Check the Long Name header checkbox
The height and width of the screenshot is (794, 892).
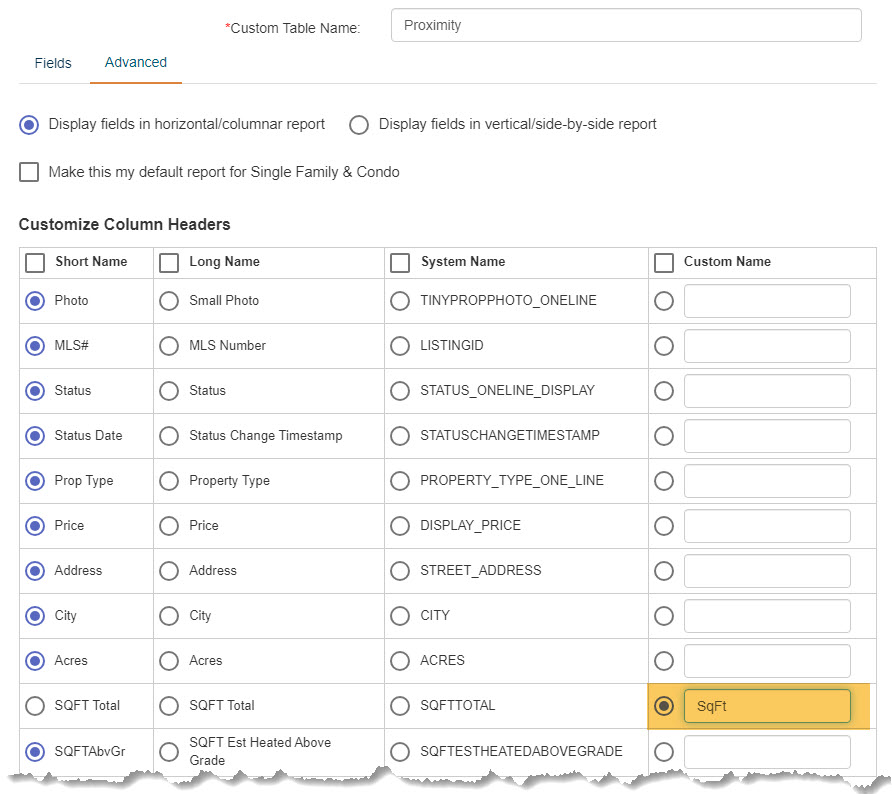(169, 263)
